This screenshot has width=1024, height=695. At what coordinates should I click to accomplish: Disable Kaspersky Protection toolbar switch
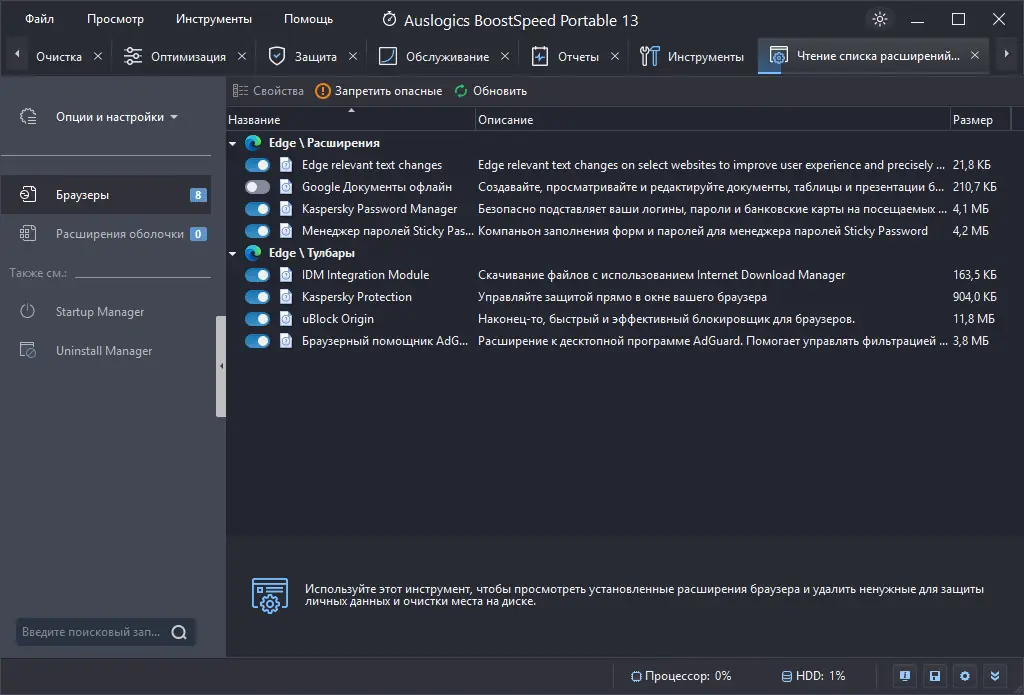(x=257, y=297)
